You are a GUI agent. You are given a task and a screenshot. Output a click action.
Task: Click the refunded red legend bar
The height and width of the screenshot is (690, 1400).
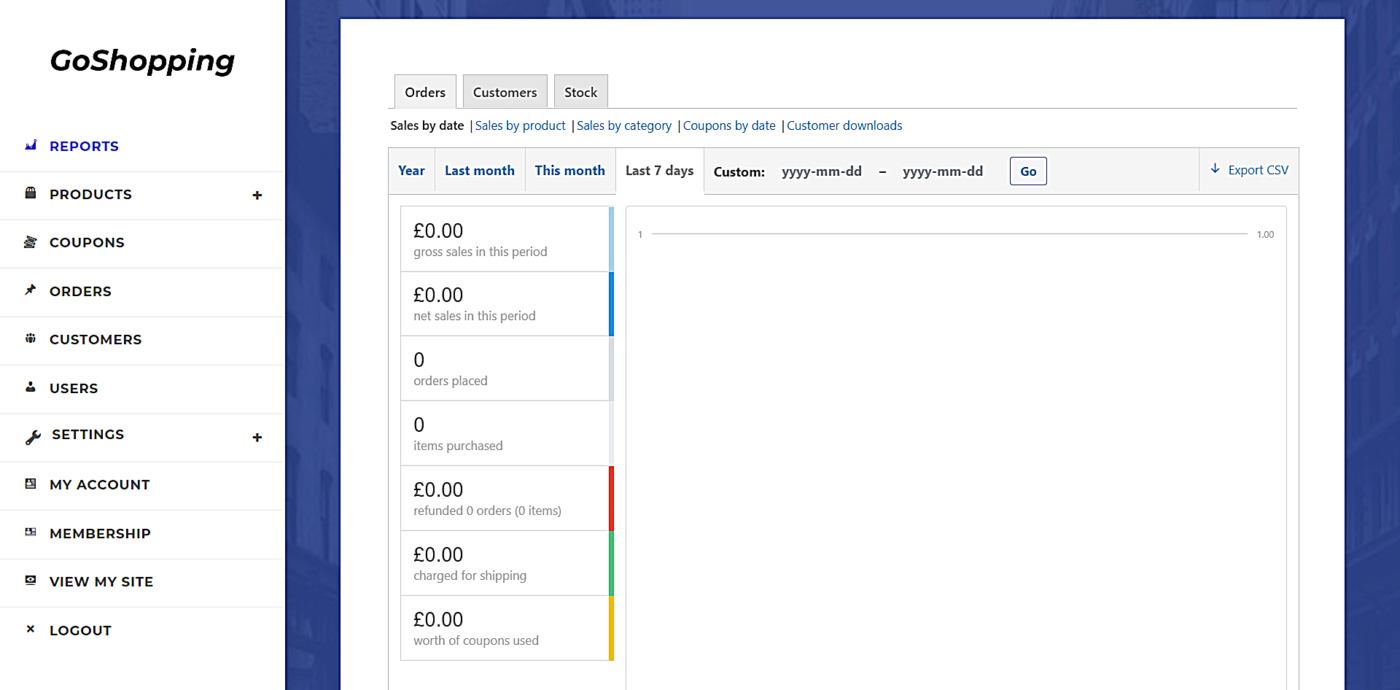point(611,498)
